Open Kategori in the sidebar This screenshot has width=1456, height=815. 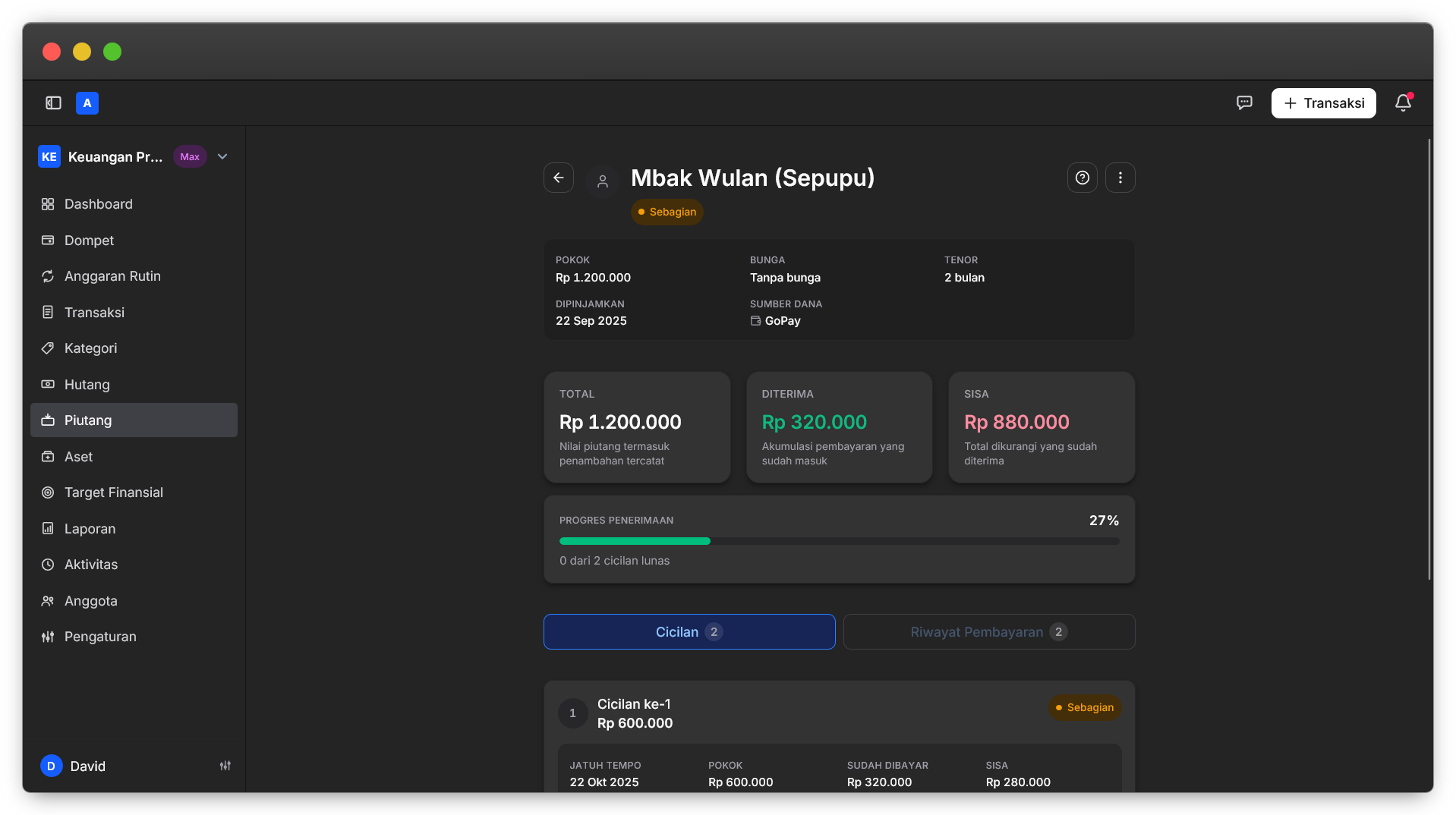[134, 348]
